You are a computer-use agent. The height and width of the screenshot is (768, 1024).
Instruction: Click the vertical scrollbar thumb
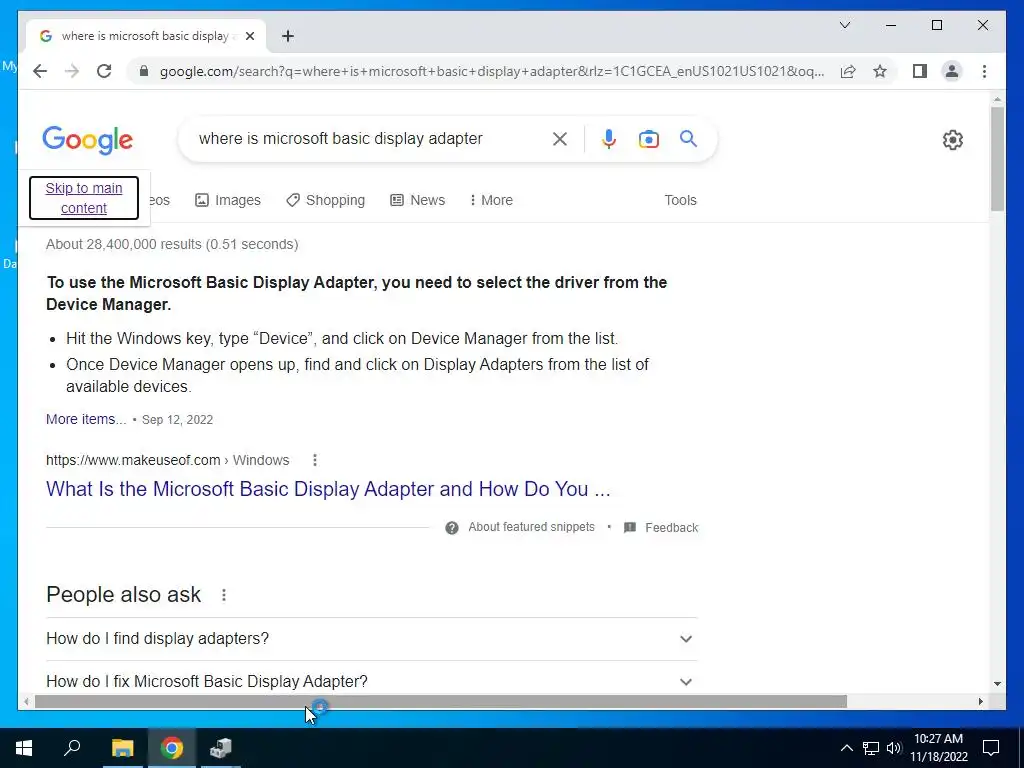click(x=997, y=159)
